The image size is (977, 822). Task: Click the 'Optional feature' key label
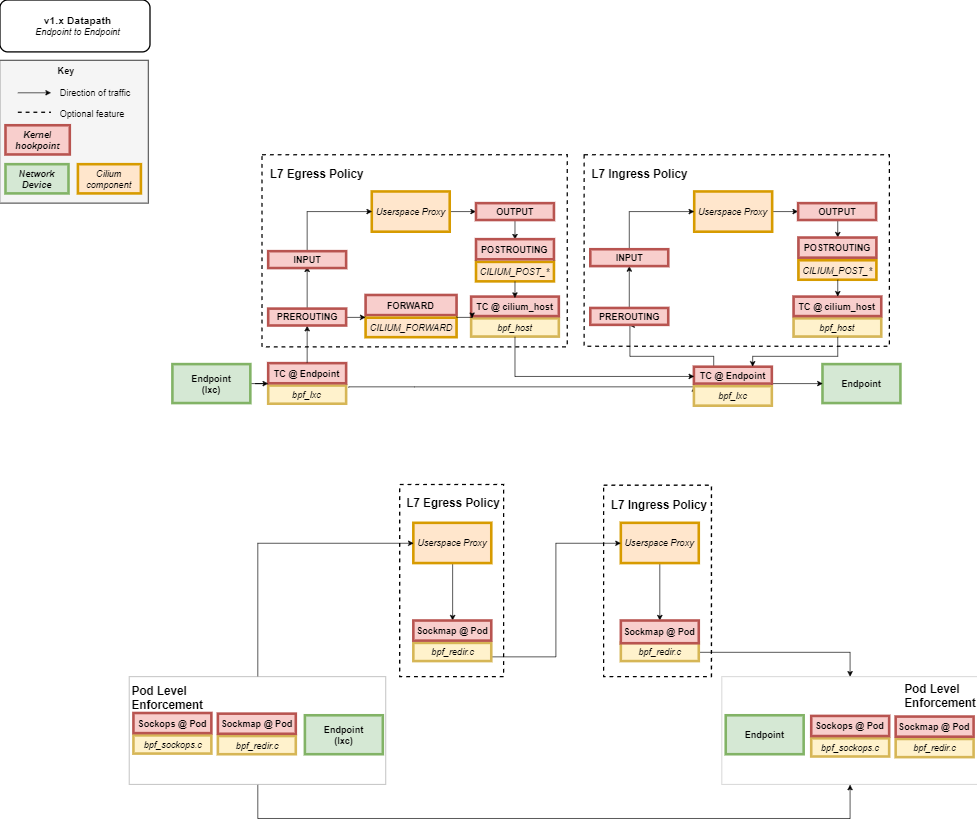(x=92, y=114)
